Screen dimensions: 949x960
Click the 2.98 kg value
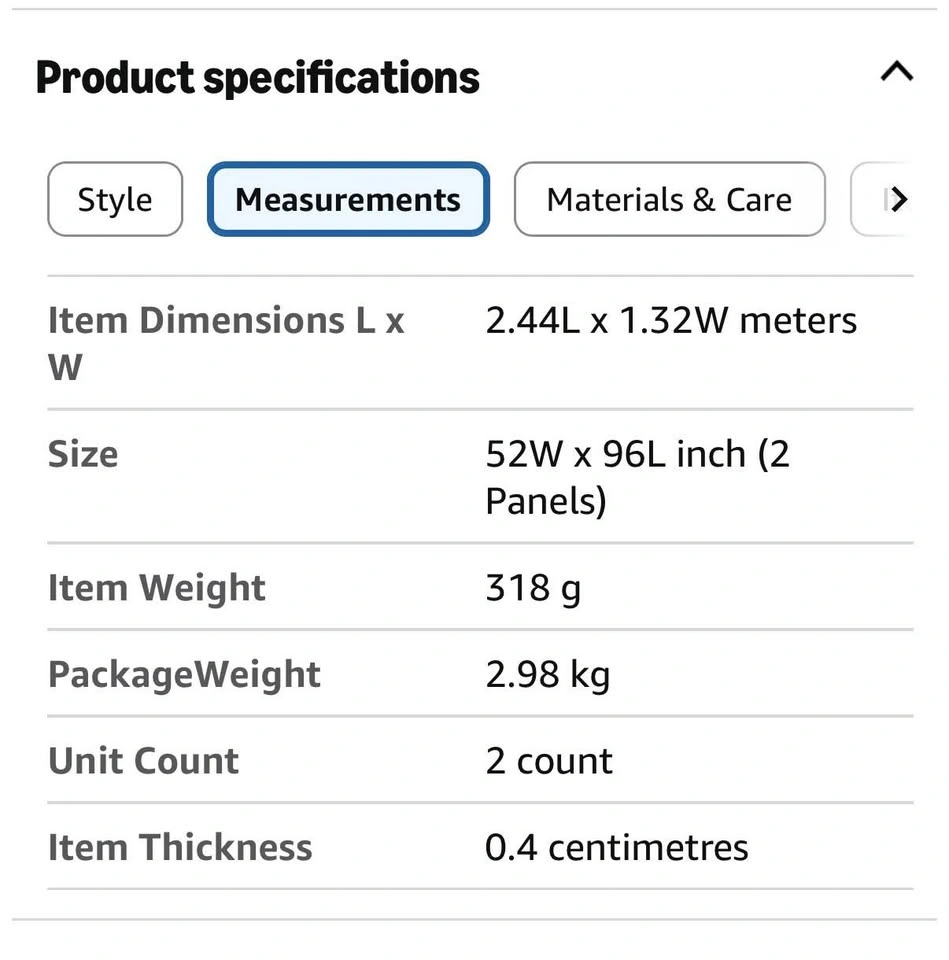tap(548, 675)
